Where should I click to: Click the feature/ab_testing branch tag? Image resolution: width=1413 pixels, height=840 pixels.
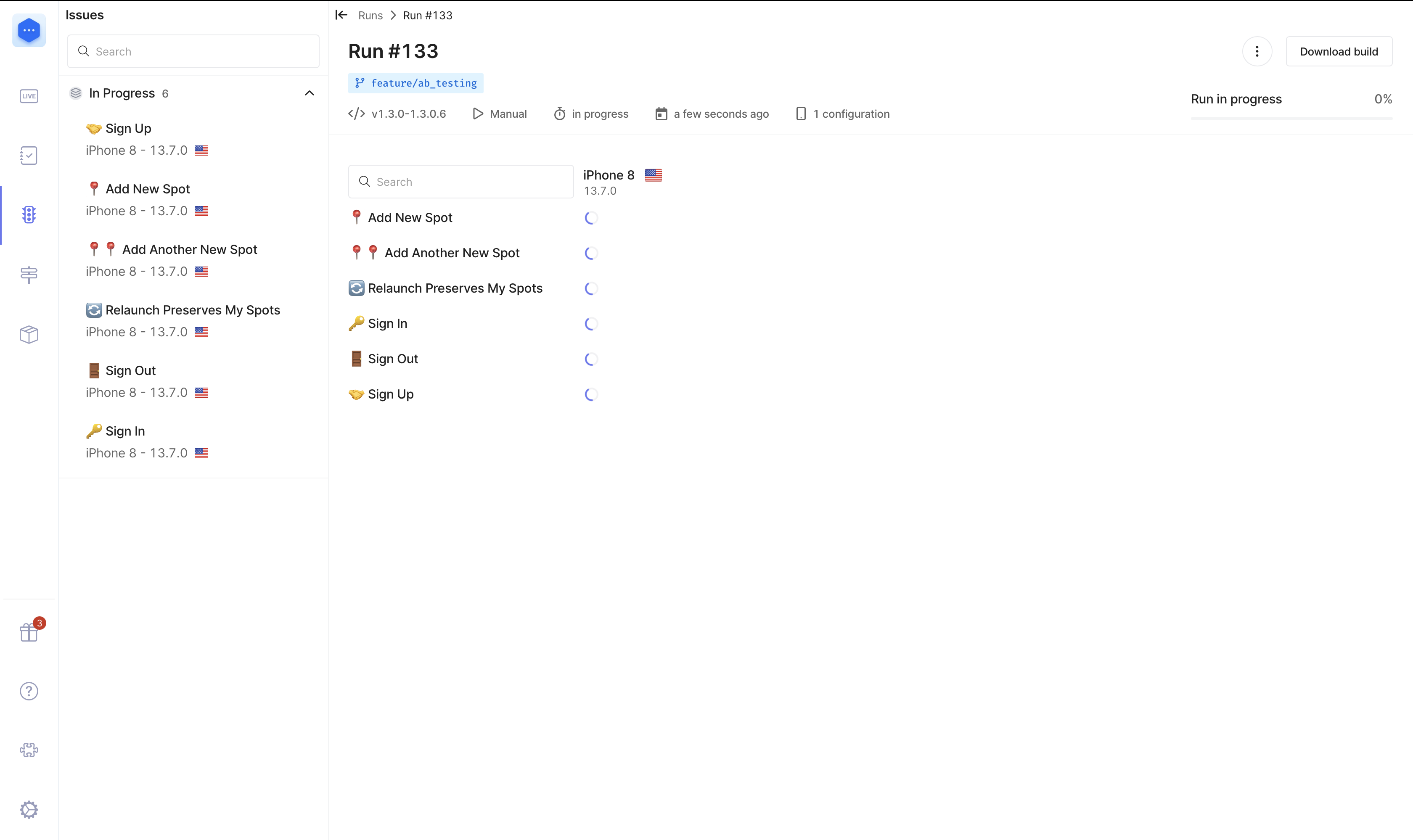coord(415,83)
